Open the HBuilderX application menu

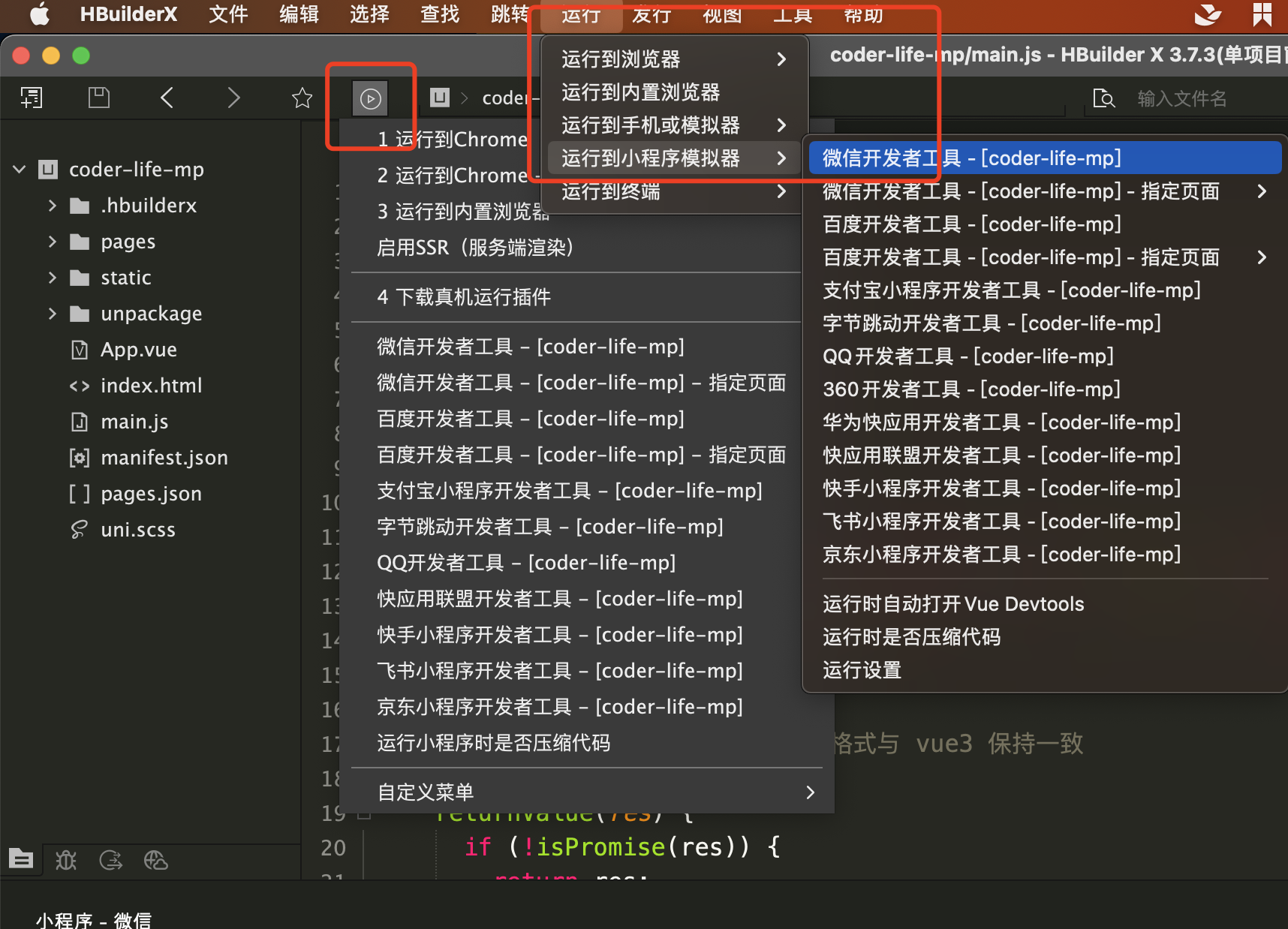(x=128, y=14)
